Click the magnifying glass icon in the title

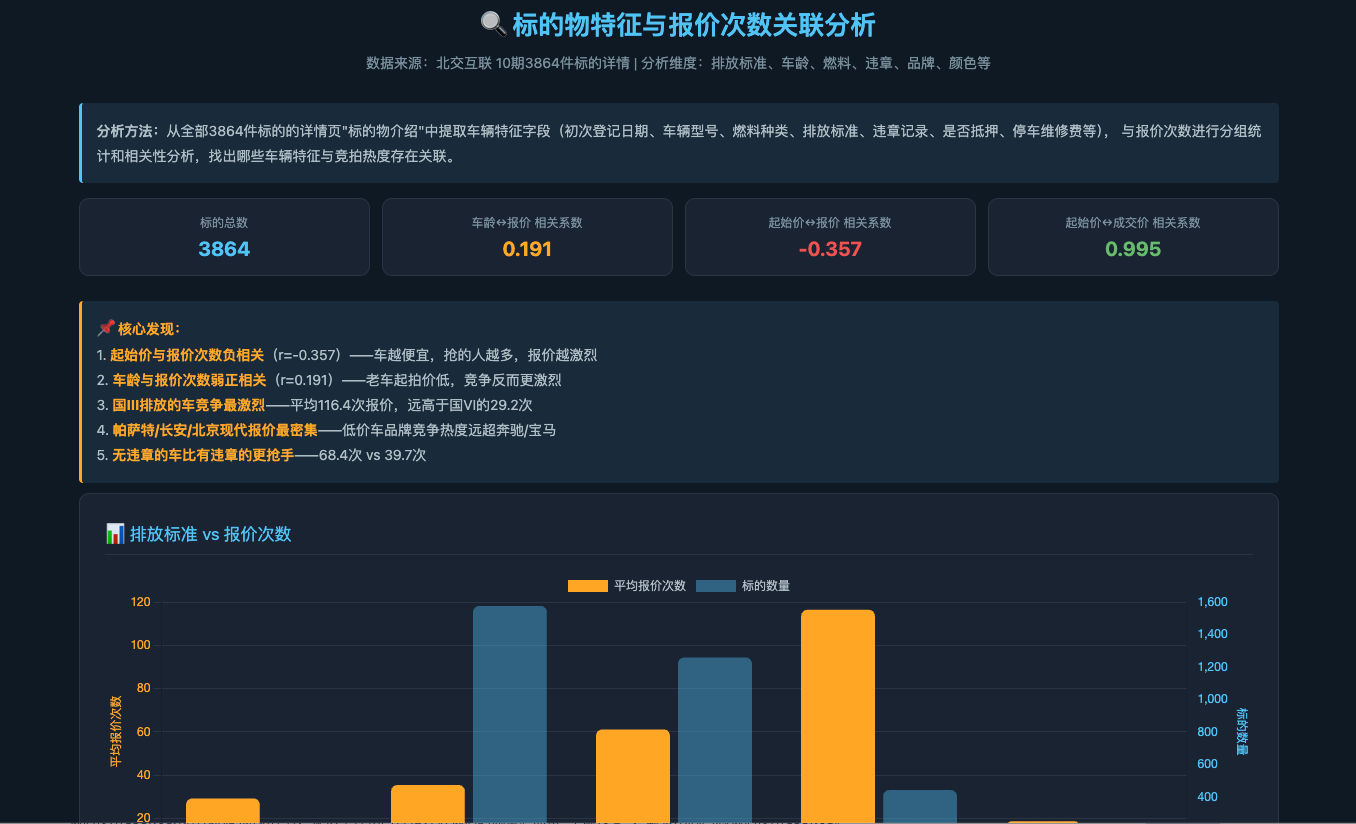pos(494,25)
